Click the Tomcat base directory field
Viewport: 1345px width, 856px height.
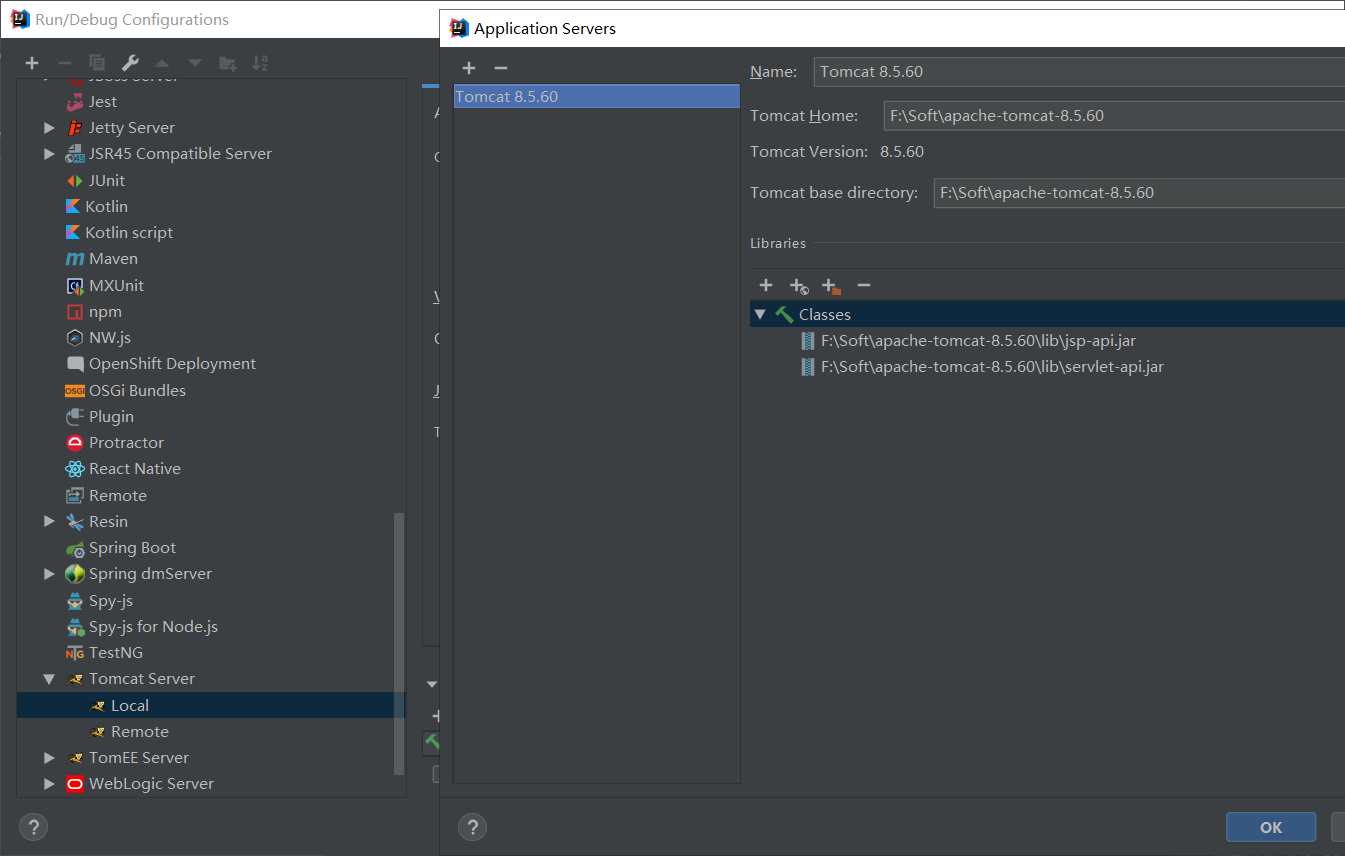click(x=1139, y=192)
